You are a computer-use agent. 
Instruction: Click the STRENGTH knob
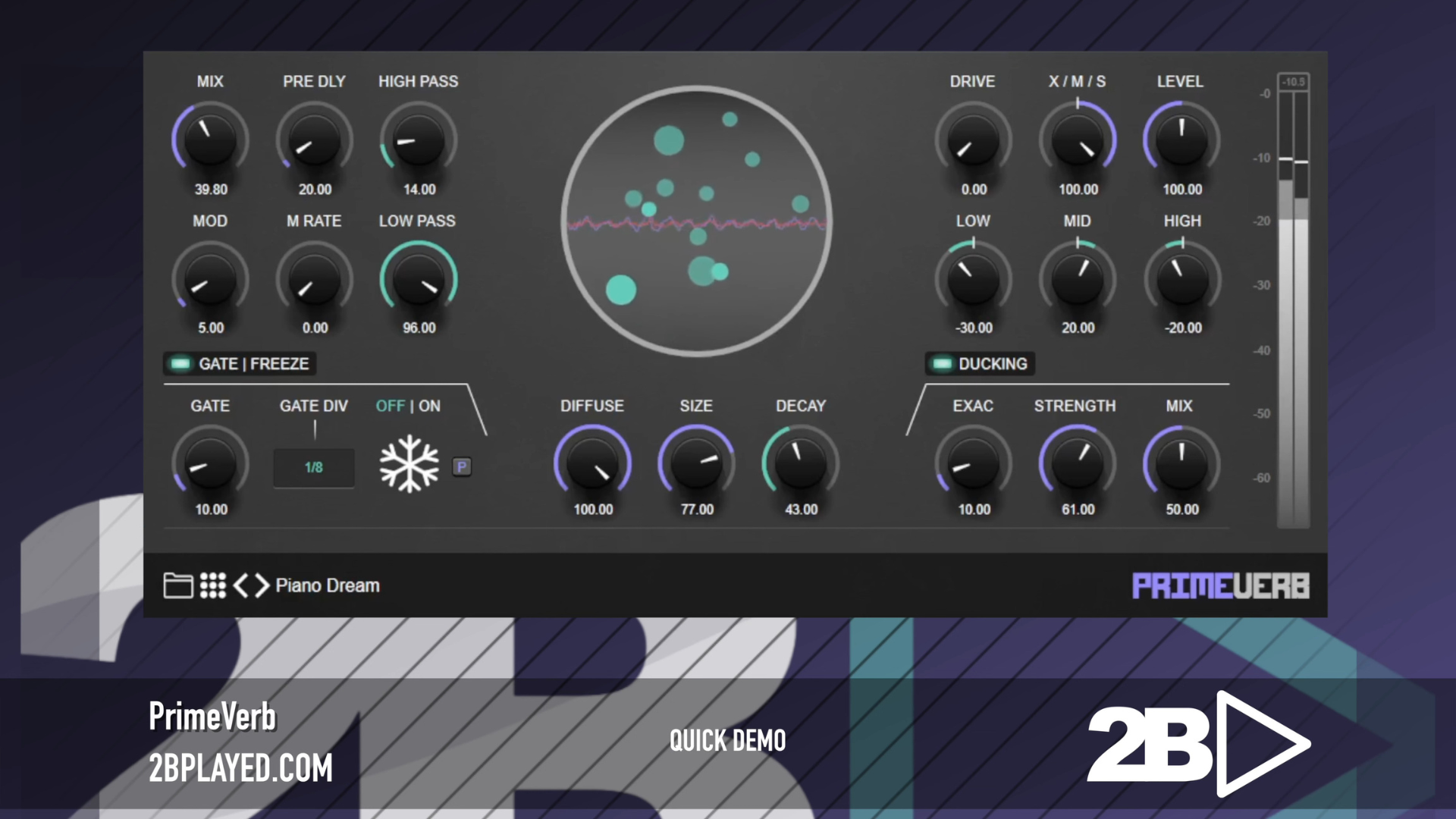coord(1078,463)
